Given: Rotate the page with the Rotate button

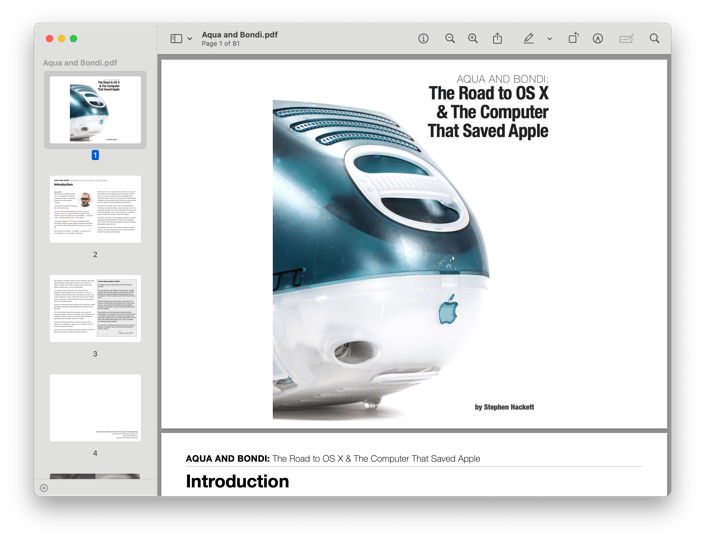Looking at the screenshot, I should pyautogui.click(x=573, y=39).
